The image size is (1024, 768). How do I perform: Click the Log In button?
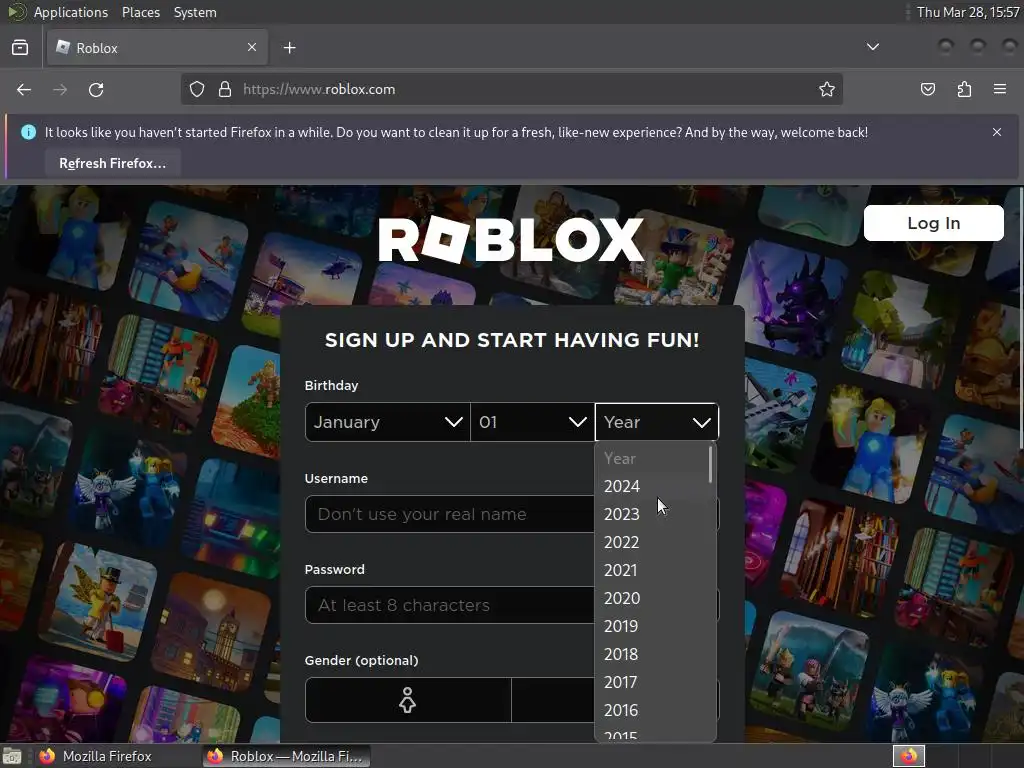click(x=933, y=223)
